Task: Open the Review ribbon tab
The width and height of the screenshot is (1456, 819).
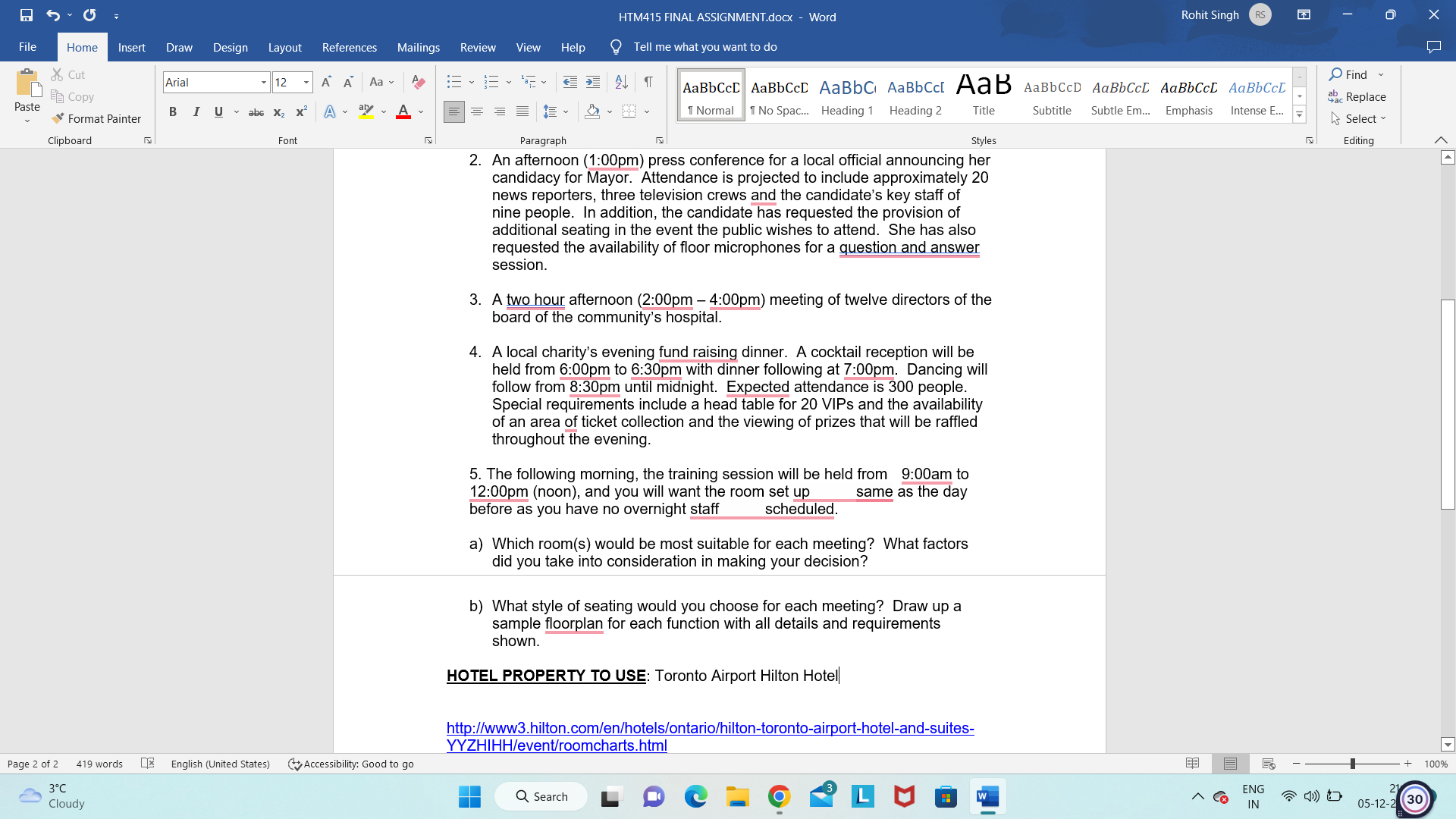Action: coord(478,47)
